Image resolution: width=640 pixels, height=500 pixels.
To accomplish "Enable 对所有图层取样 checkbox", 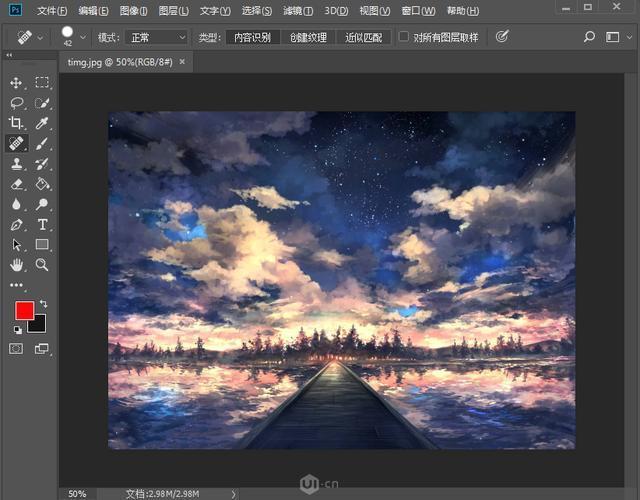I will (x=403, y=37).
